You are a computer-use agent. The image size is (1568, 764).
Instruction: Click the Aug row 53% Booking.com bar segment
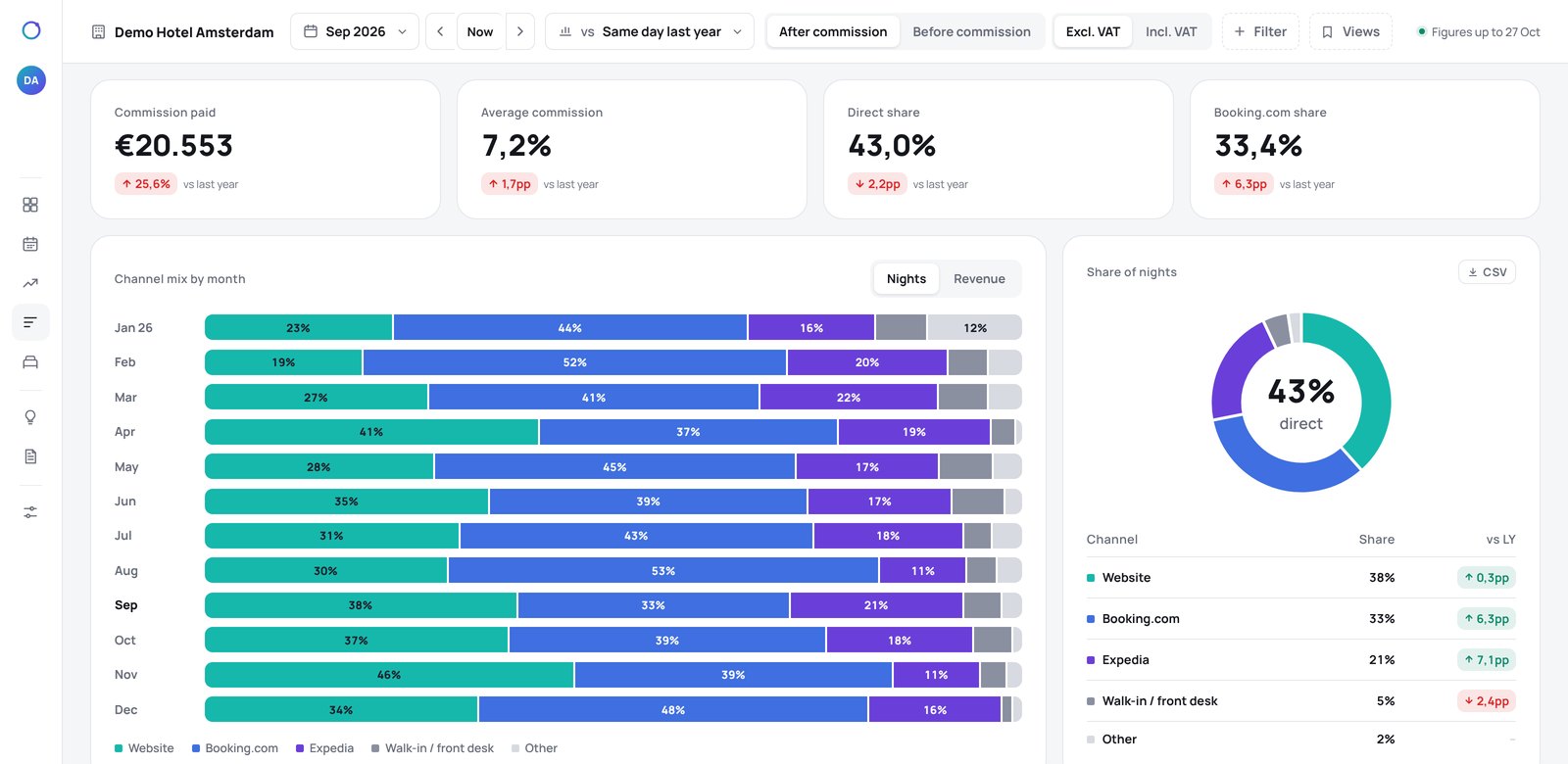coord(663,571)
